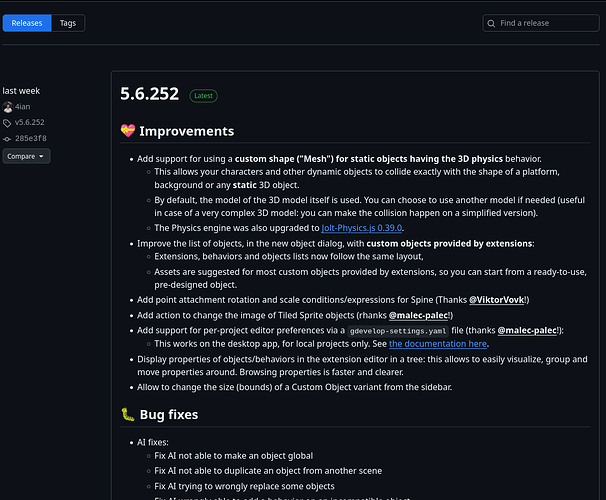Expand the Compare dropdown
This screenshot has width=606, height=500.
click(x=25, y=156)
